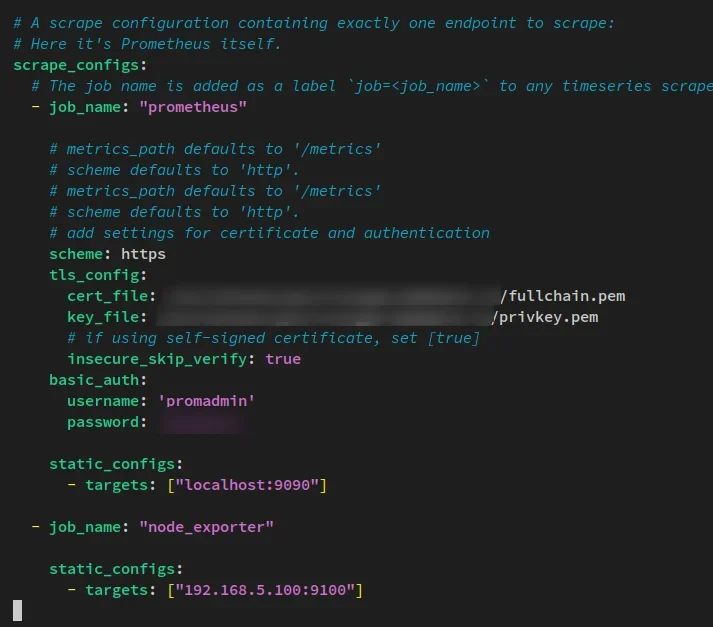The height and width of the screenshot is (627, 713).
Task: Click the 'promadmin' username value
Action: point(206,401)
